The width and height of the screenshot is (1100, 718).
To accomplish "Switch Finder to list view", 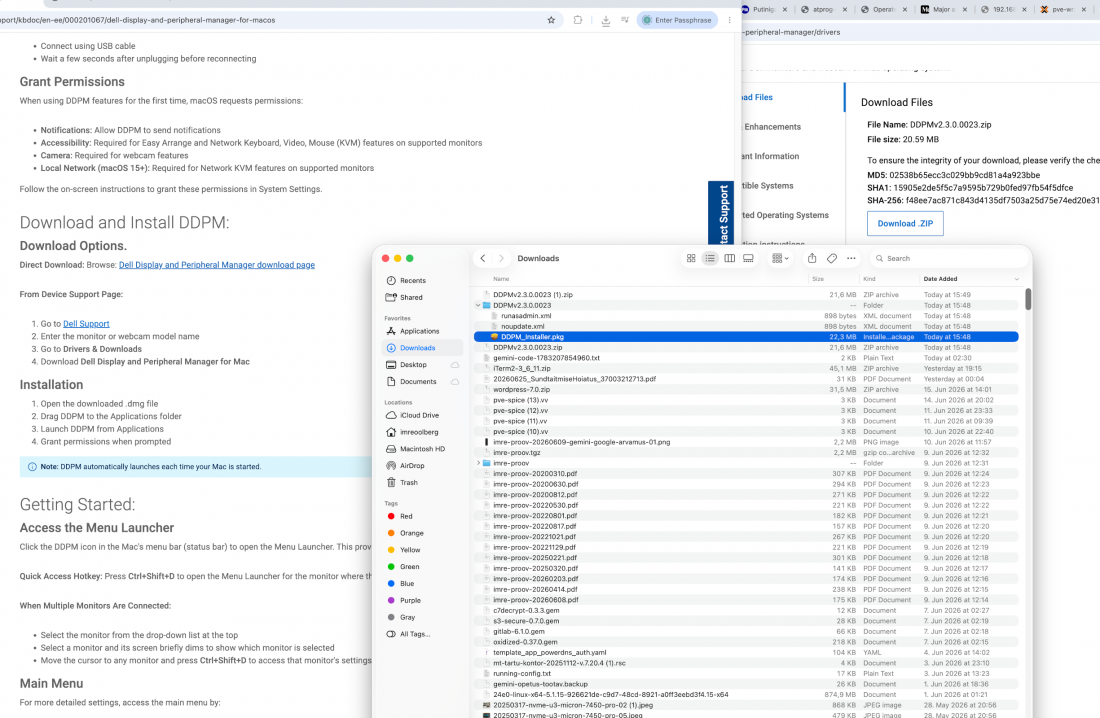I will [710, 258].
